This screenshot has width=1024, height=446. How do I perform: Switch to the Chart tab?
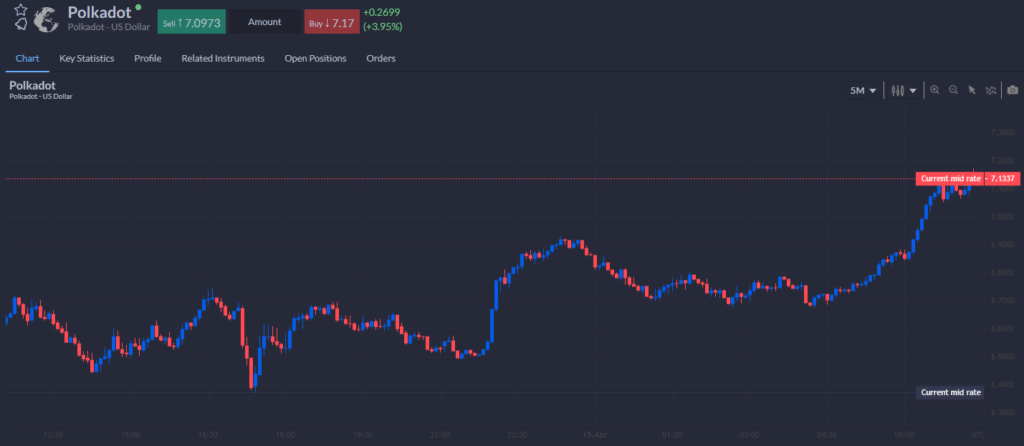[x=27, y=58]
